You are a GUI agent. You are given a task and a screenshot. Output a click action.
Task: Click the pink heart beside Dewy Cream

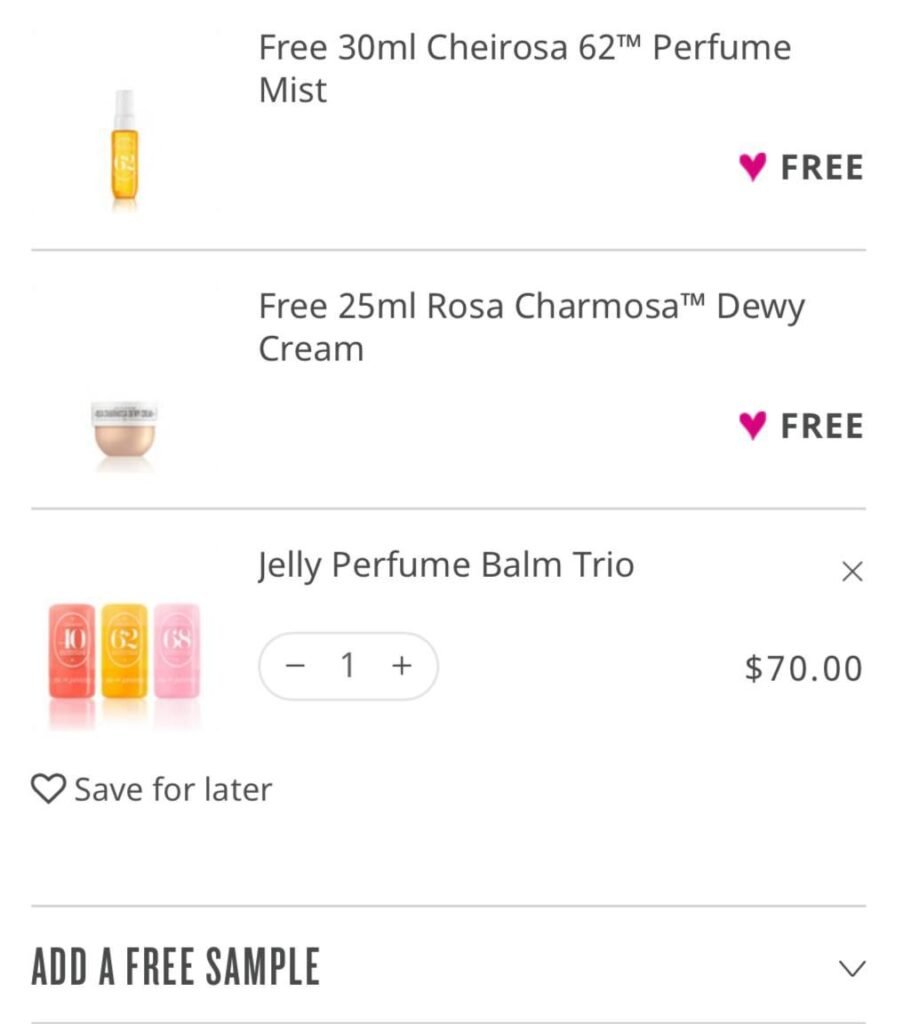[x=752, y=426]
